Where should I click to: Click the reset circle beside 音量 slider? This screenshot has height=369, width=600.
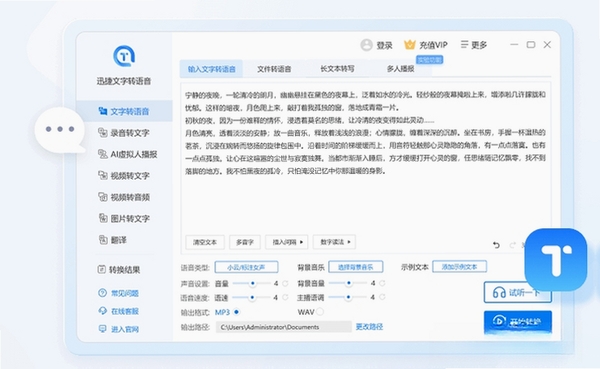click(285, 284)
